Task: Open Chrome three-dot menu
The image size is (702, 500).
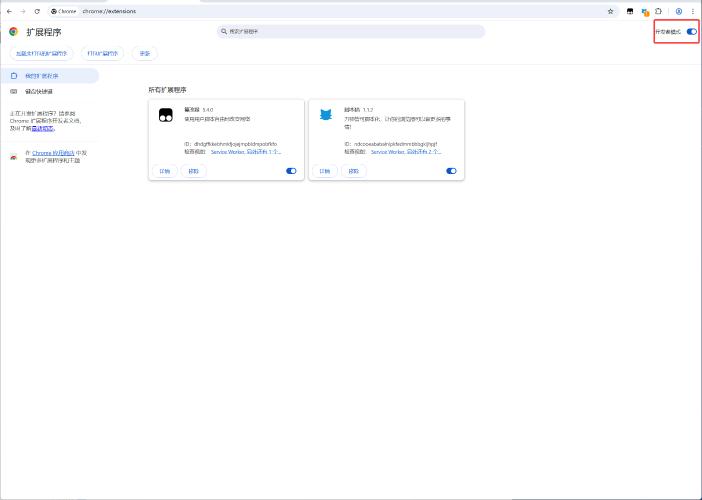Action: coord(694,11)
